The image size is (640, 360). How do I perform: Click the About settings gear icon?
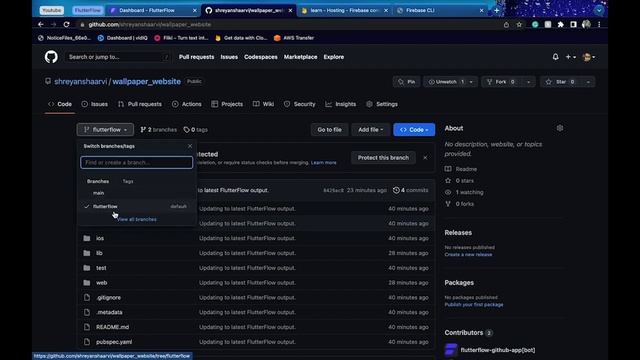coord(560,128)
